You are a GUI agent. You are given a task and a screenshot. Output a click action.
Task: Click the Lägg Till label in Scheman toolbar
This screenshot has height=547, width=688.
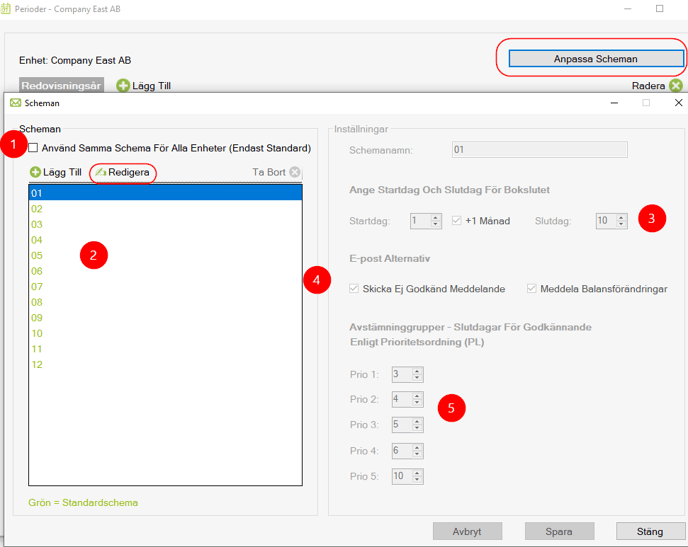[62, 172]
